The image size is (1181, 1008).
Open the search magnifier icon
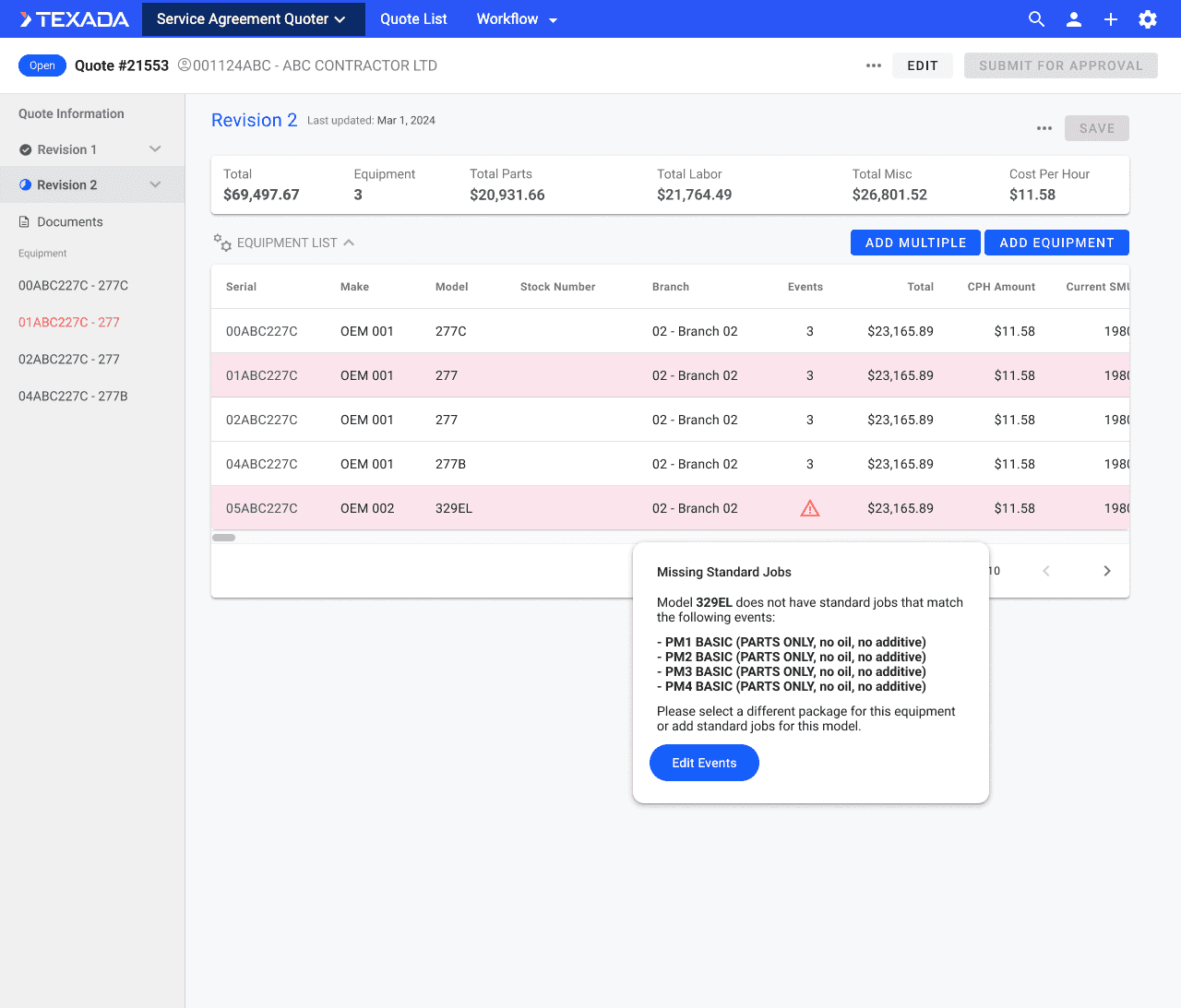pyautogui.click(x=1037, y=19)
